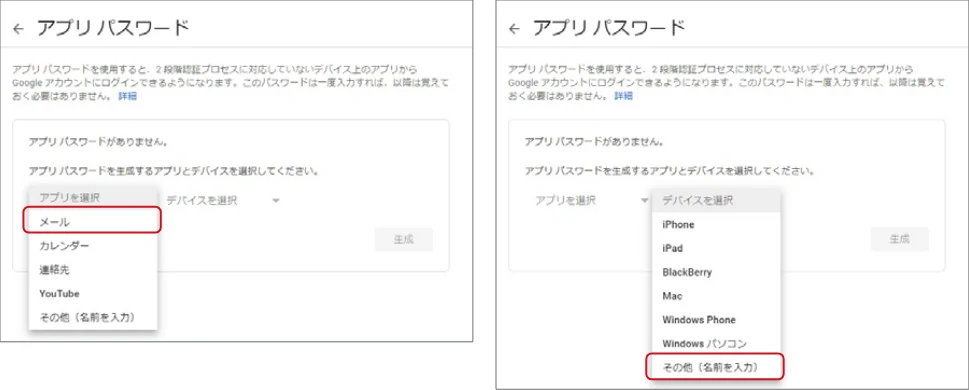969x390 pixels.
Task: Click アプリ パスワードがありません。 text in right screenshot
Action: (x=595, y=142)
